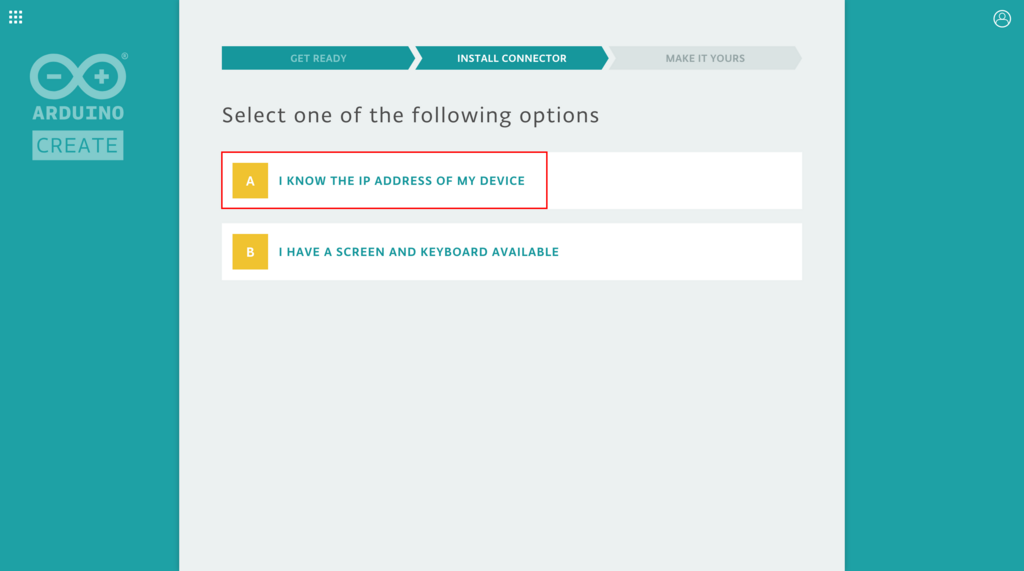Open the apps grid menu icon
Image resolution: width=1024 pixels, height=571 pixels.
[x=16, y=18]
